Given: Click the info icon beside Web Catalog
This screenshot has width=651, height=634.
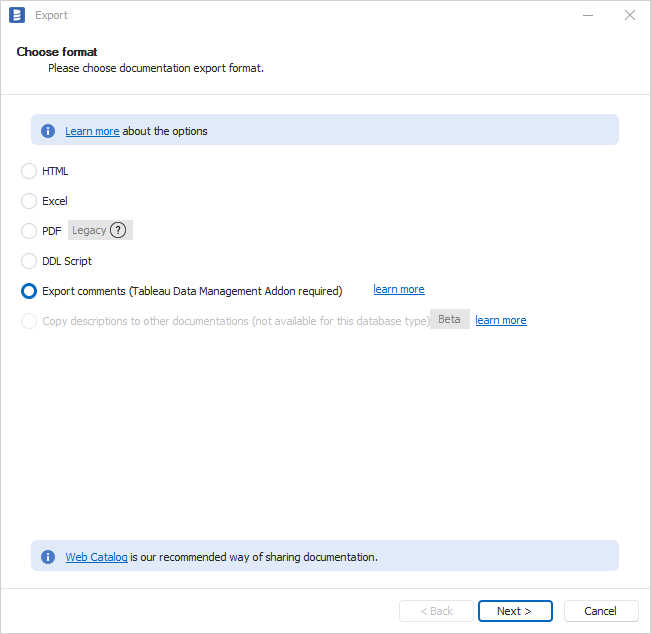Looking at the screenshot, I should pos(48,557).
